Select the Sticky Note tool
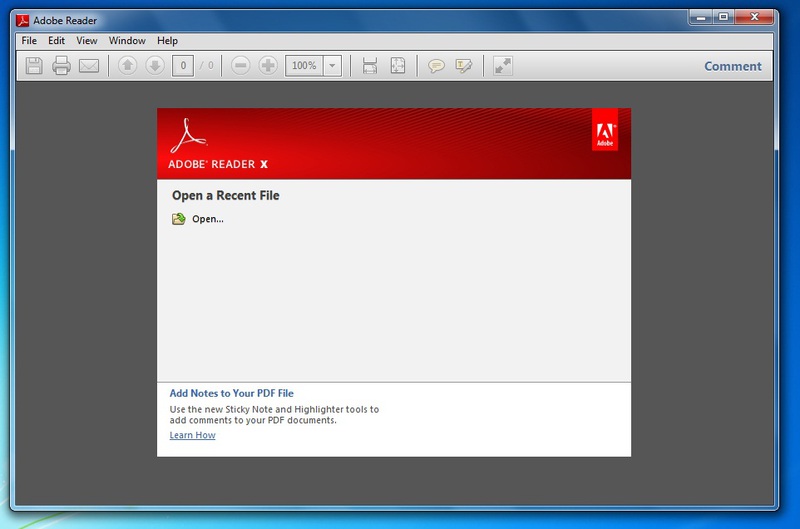 click(x=437, y=66)
